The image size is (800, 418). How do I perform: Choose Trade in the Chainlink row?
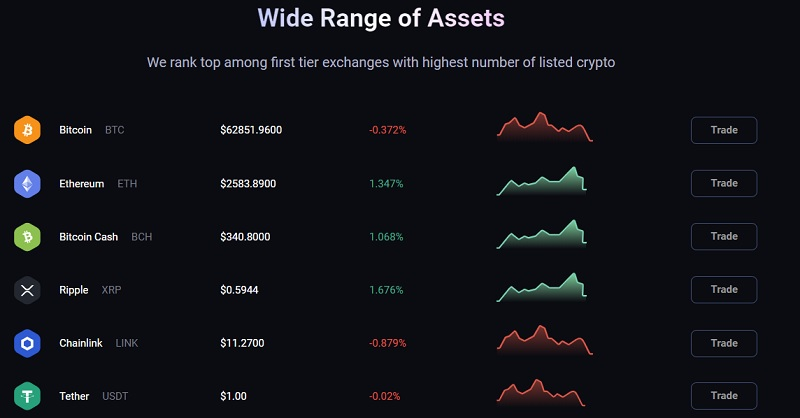(724, 343)
